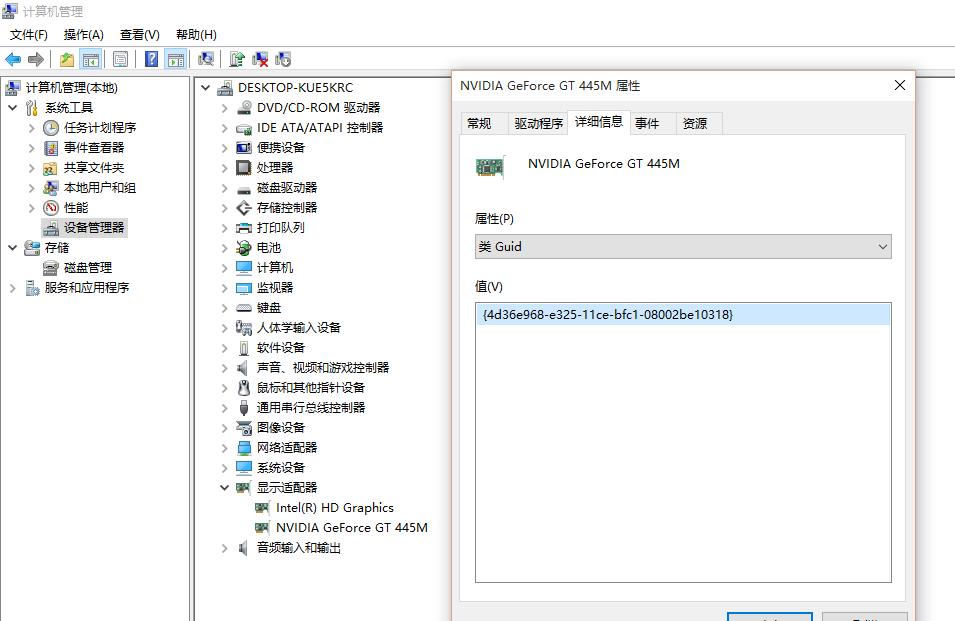Click the Scan for hardware changes icon
This screenshot has width=955, height=621.
coord(206,59)
